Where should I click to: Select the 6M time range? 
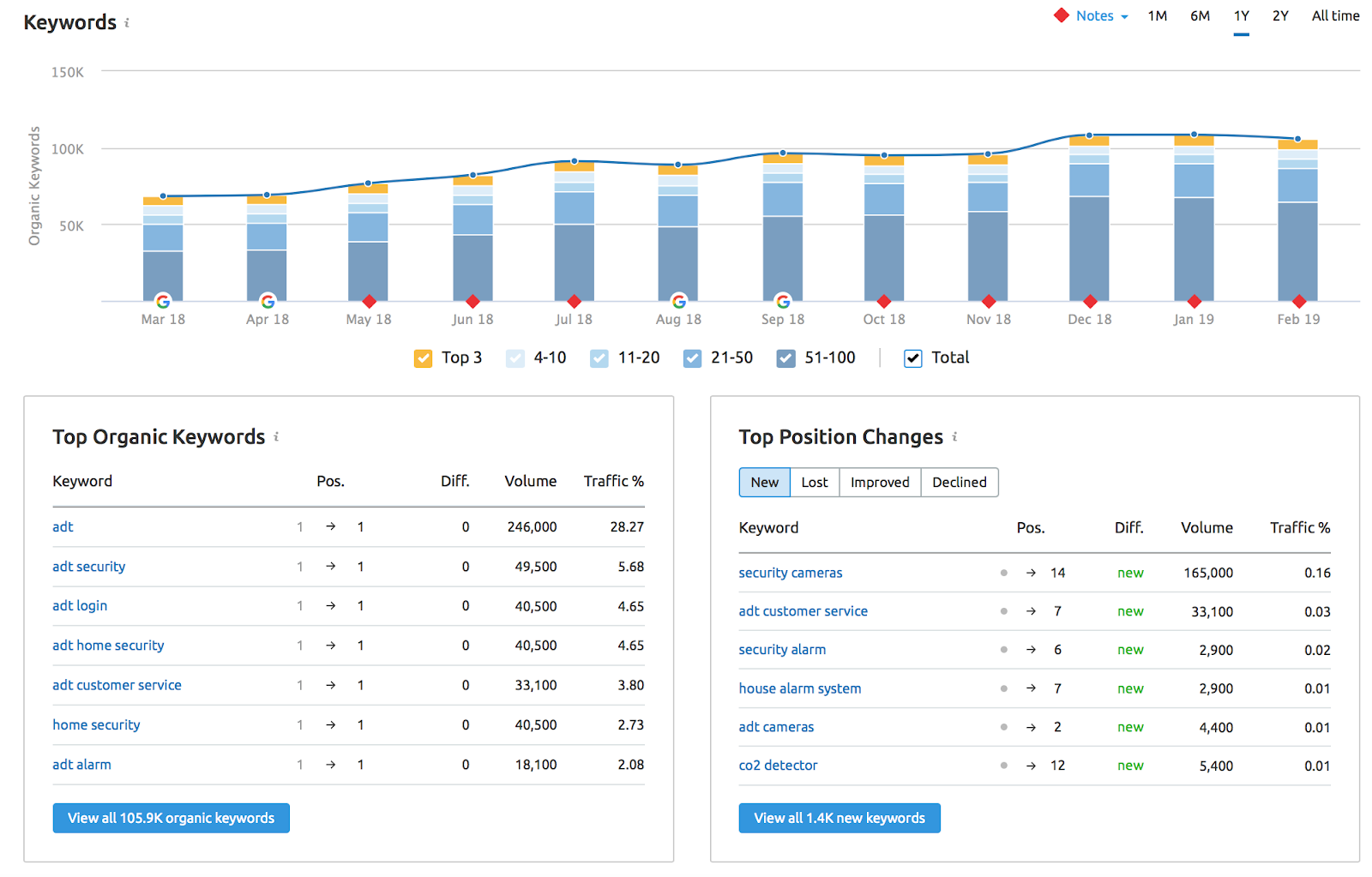[1200, 15]
